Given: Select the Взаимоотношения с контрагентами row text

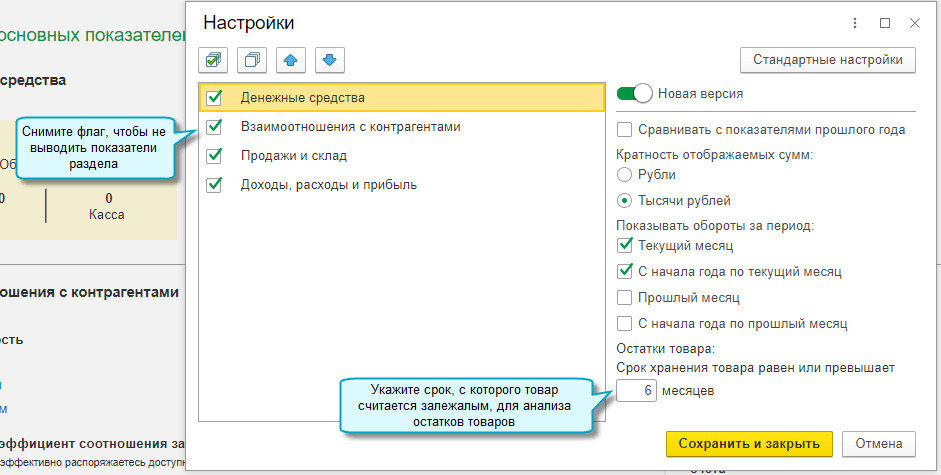Looking at the screenshot, I should (x=350, y=127).
